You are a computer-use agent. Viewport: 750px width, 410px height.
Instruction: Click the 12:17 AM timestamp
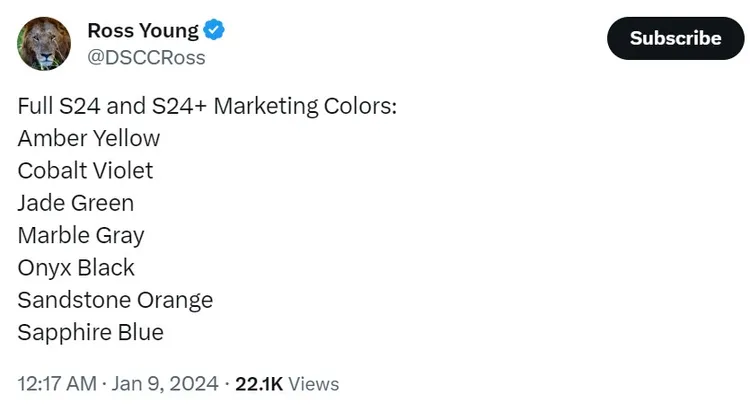[57, 384]
